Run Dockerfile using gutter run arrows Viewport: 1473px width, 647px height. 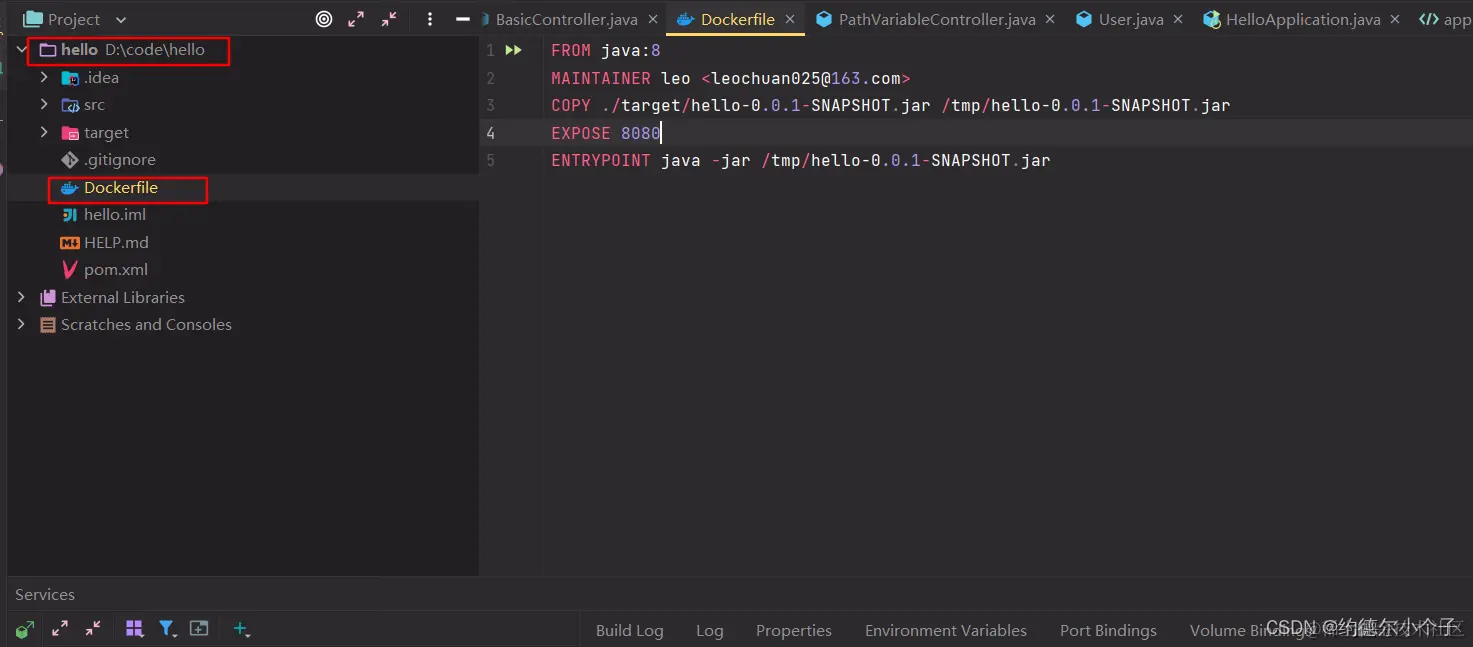click(x=513, y=50)
